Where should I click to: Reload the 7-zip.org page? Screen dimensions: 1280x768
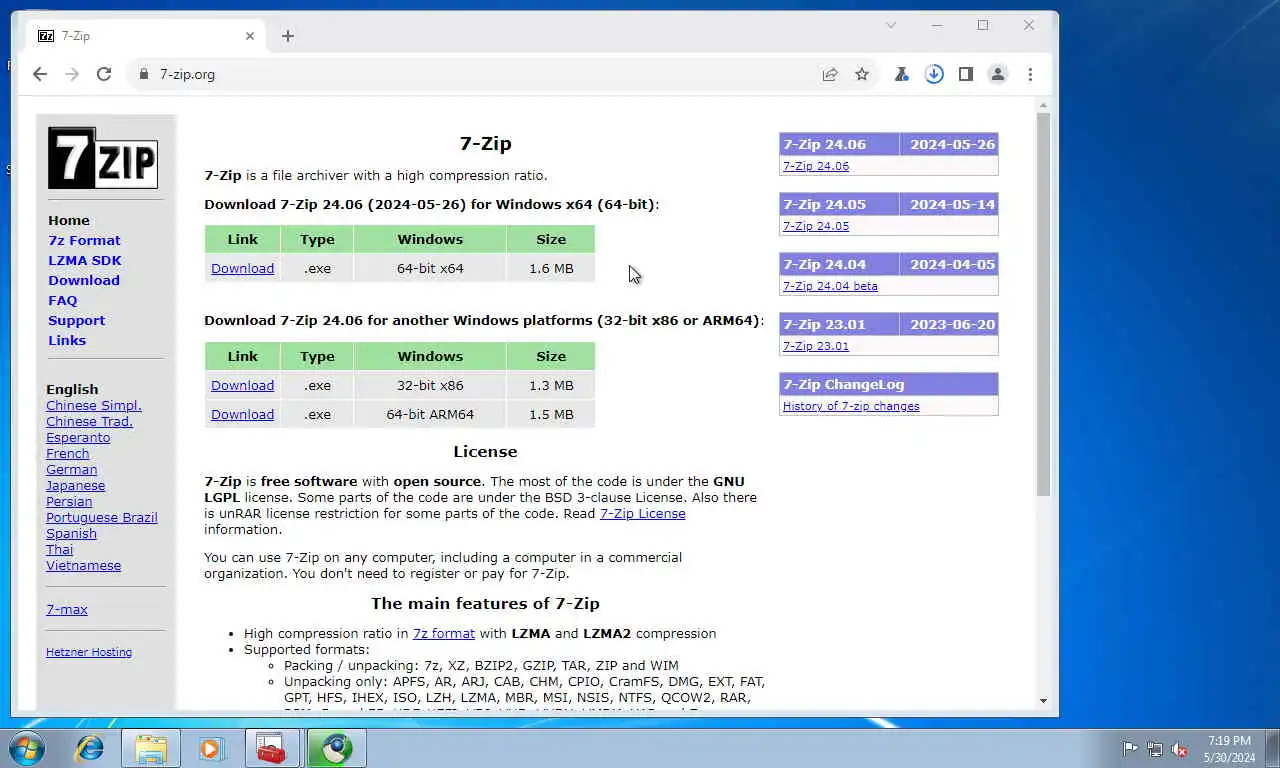click(x=104, y=74)
